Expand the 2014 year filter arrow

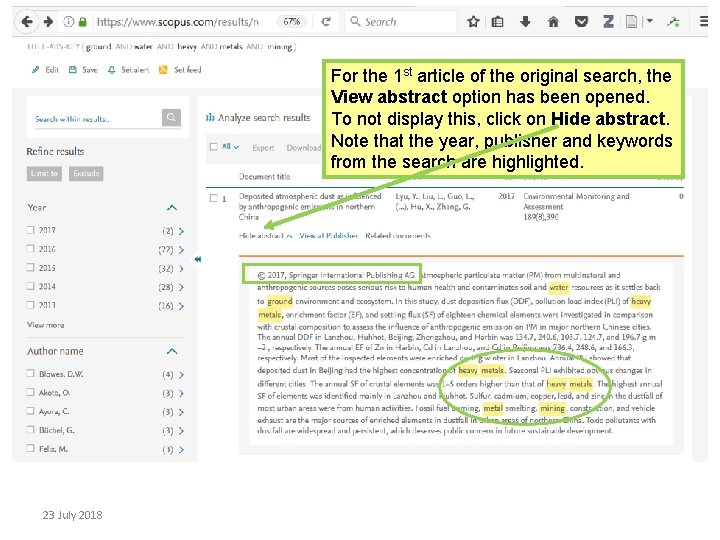point(181,287)
